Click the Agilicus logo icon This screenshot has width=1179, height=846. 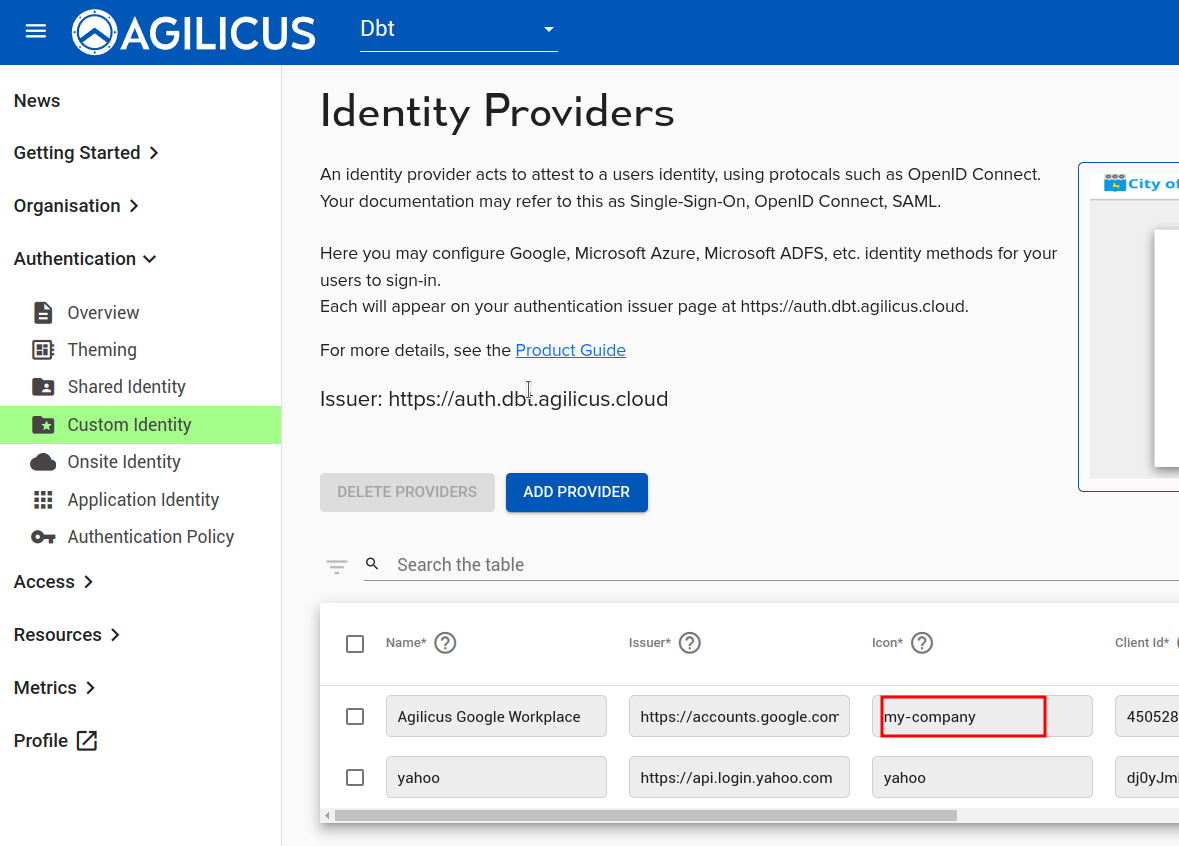coord(95,32)
